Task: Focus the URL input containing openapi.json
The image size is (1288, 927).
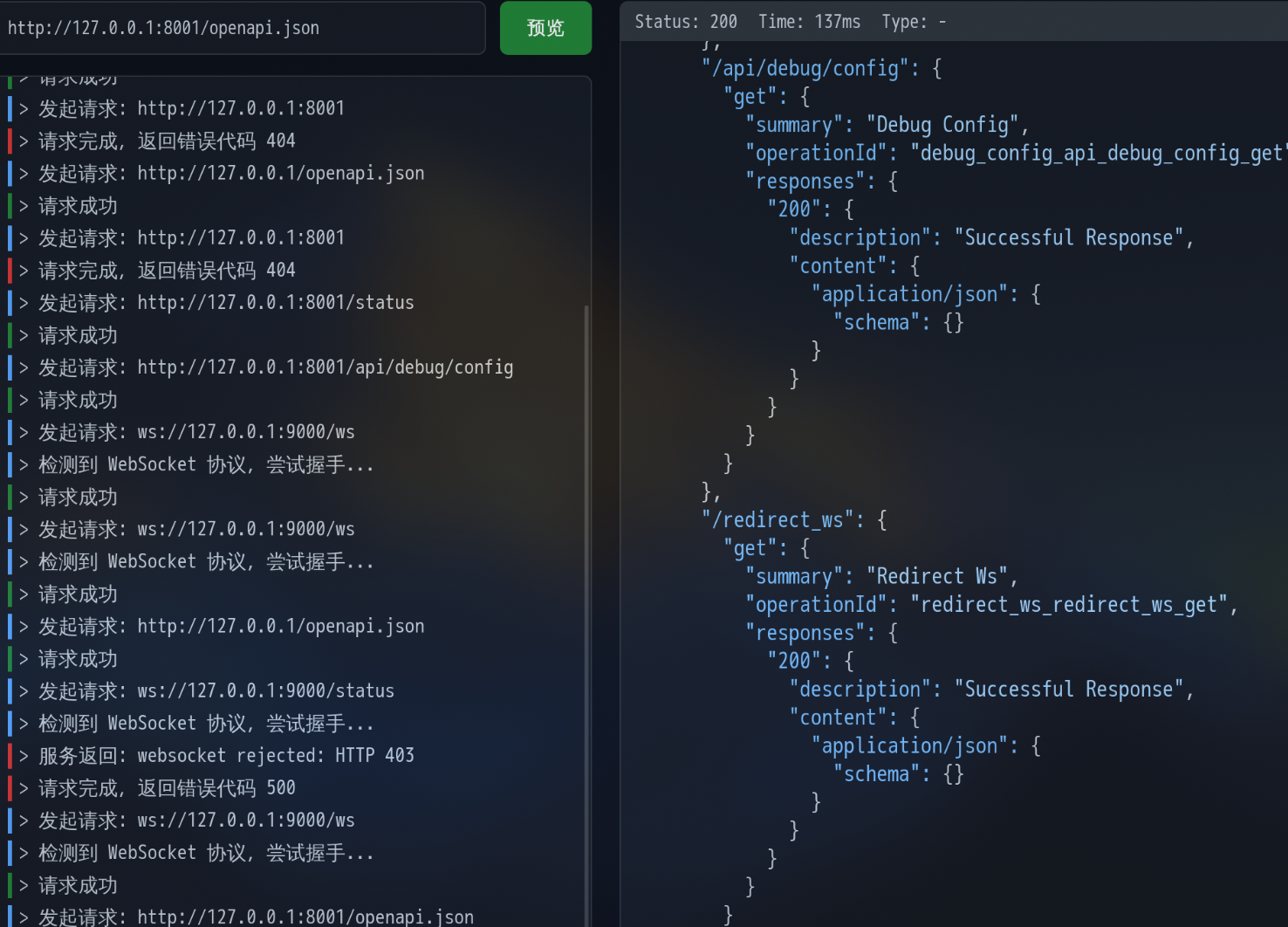Action: pyautogui.click(x=242, y=28)
